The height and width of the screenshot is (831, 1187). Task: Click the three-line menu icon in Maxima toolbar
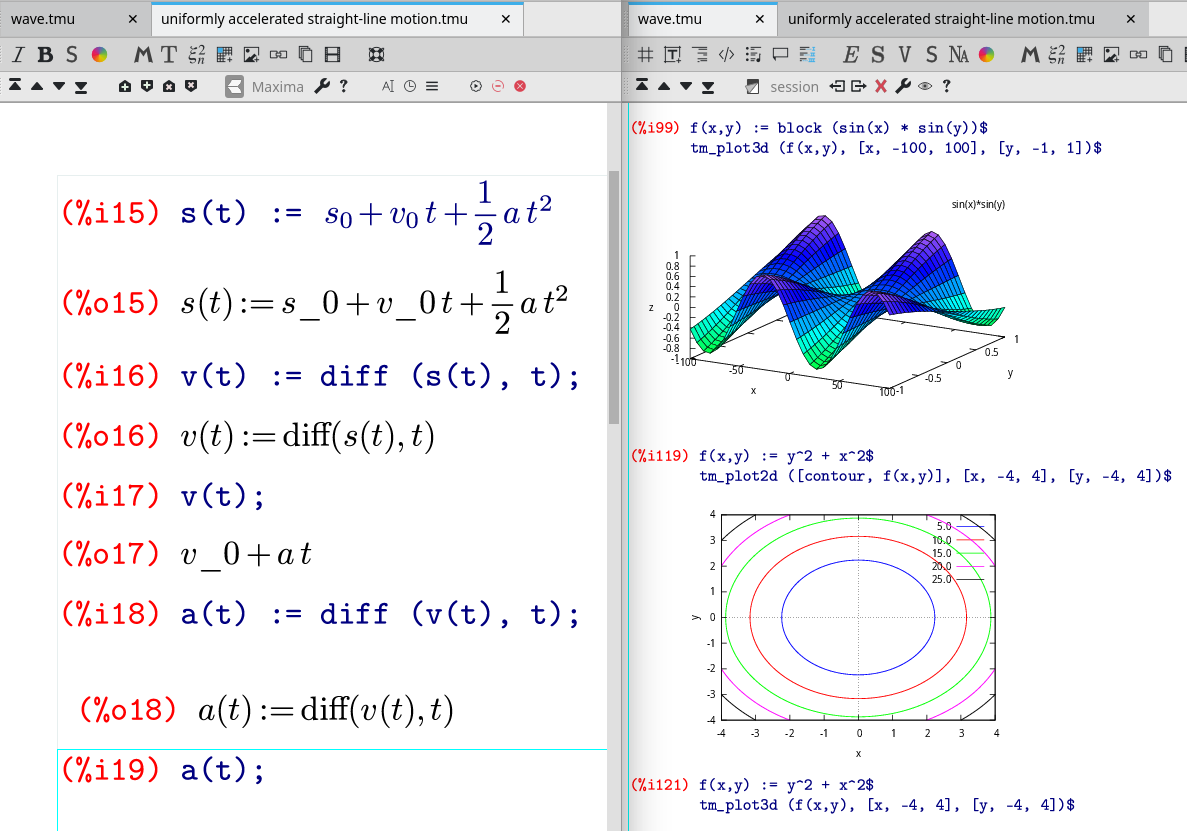431,86
